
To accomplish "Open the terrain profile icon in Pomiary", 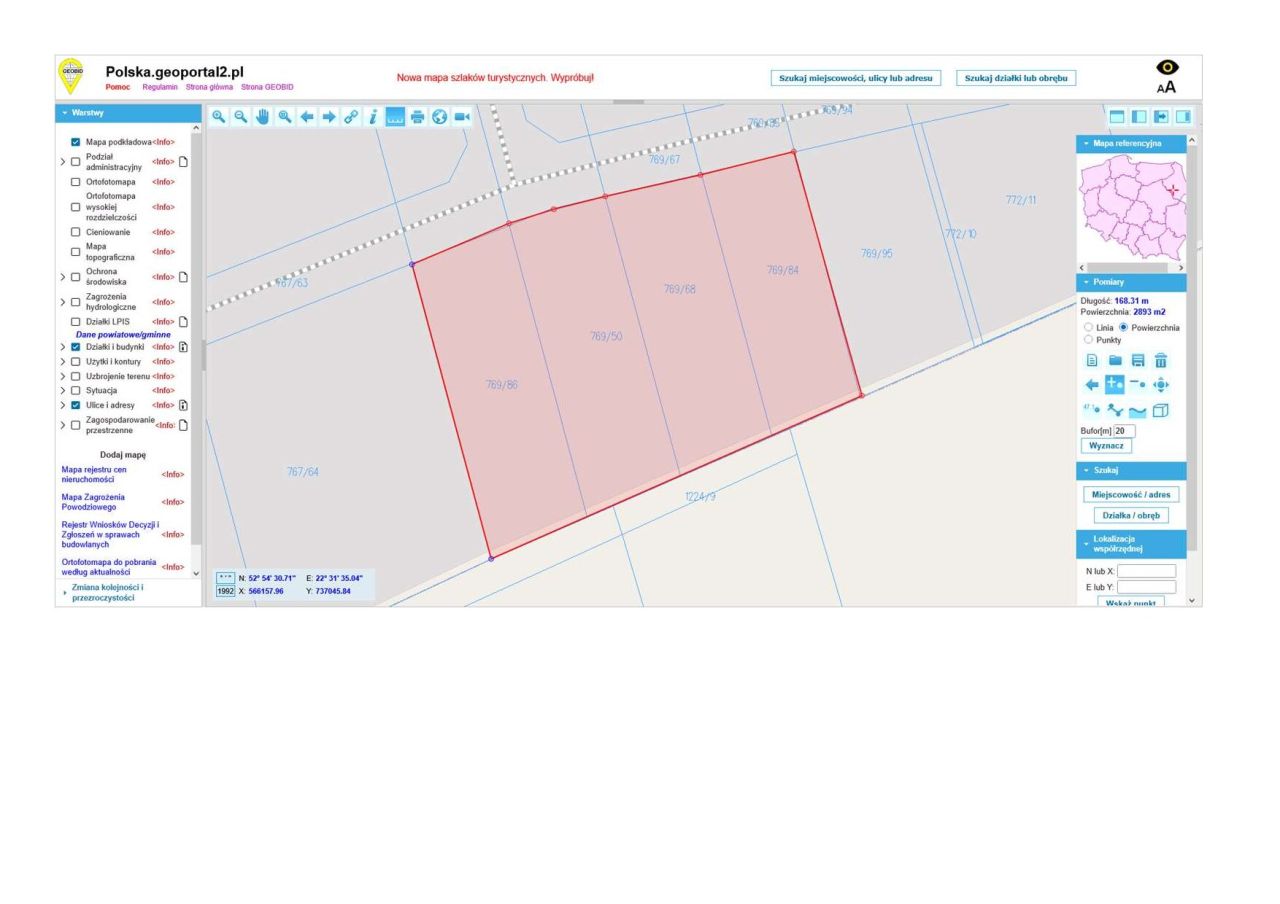I will [x=1137, y=411].
